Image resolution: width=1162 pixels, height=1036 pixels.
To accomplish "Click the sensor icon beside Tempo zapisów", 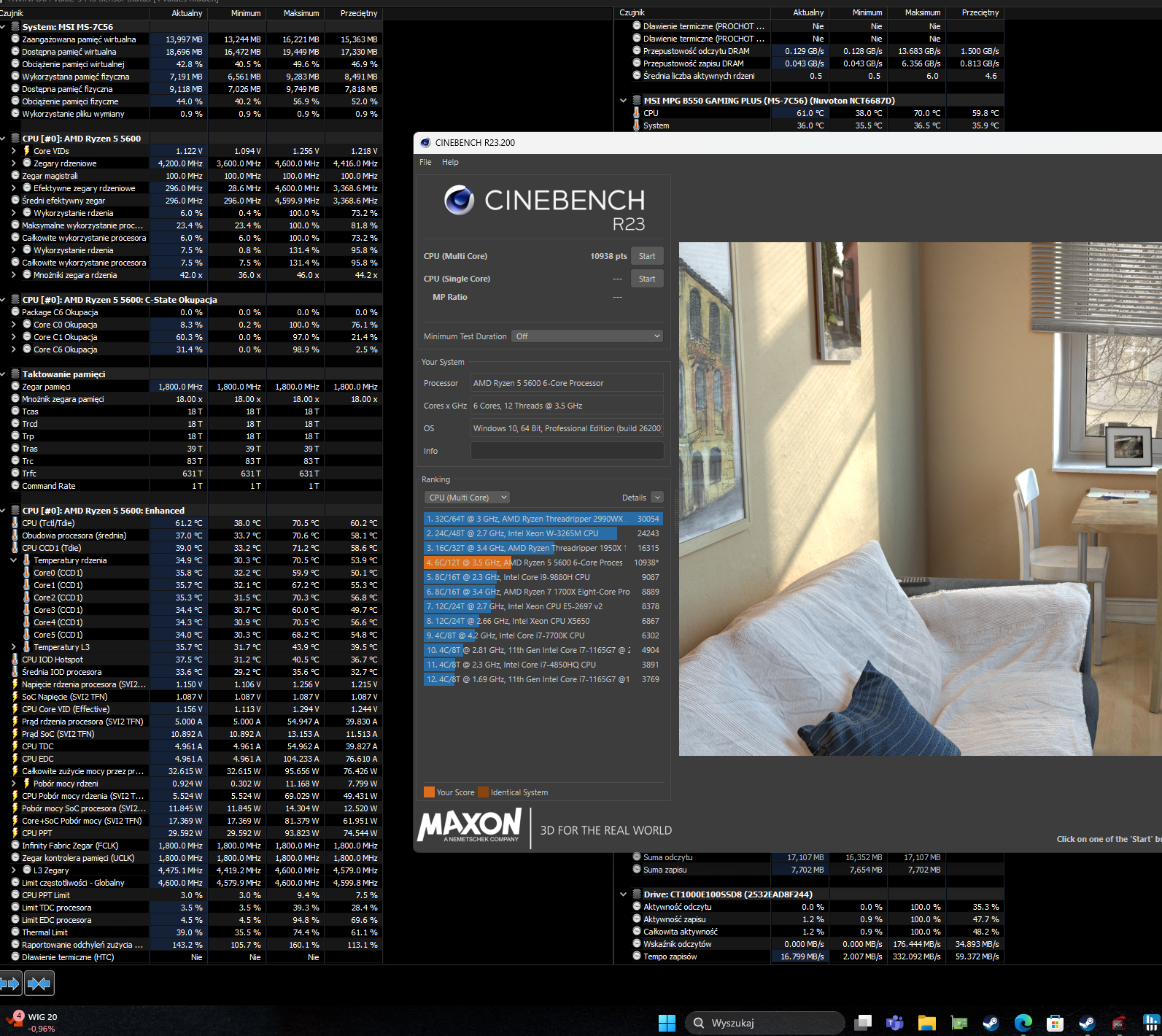I will coord(637,956).
